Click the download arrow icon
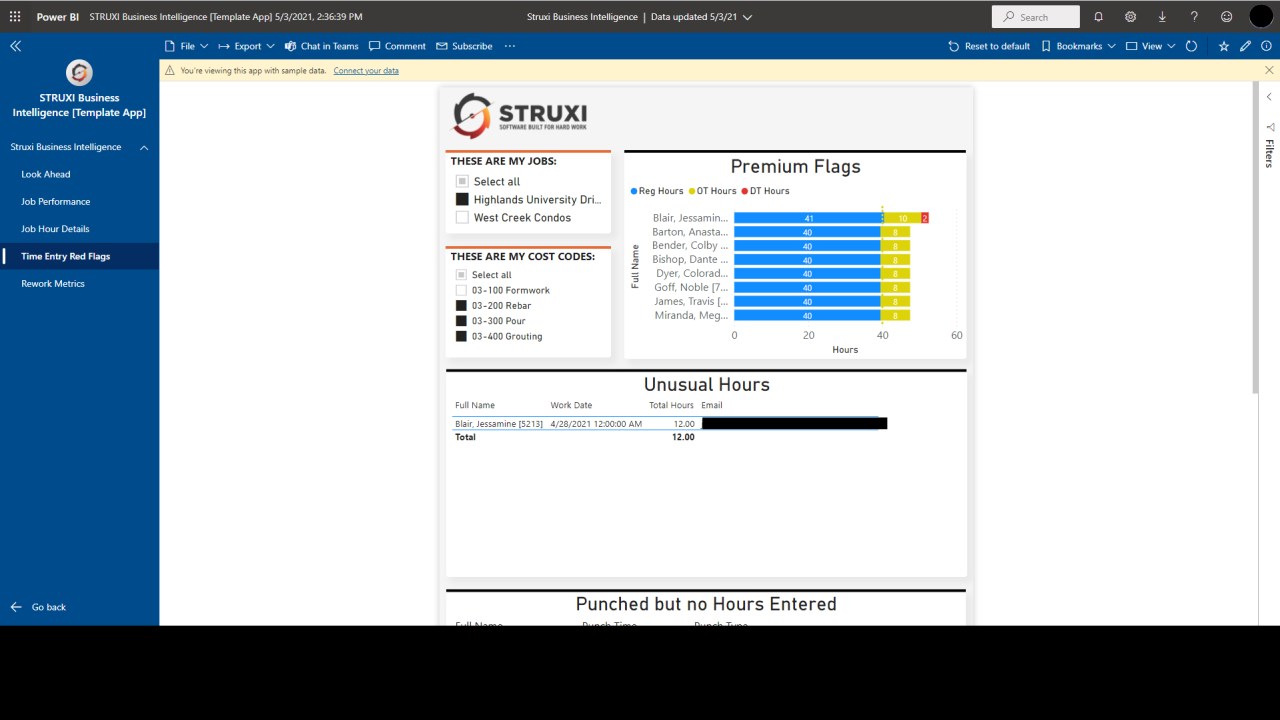The image size is (1280, 720). 1162,17
